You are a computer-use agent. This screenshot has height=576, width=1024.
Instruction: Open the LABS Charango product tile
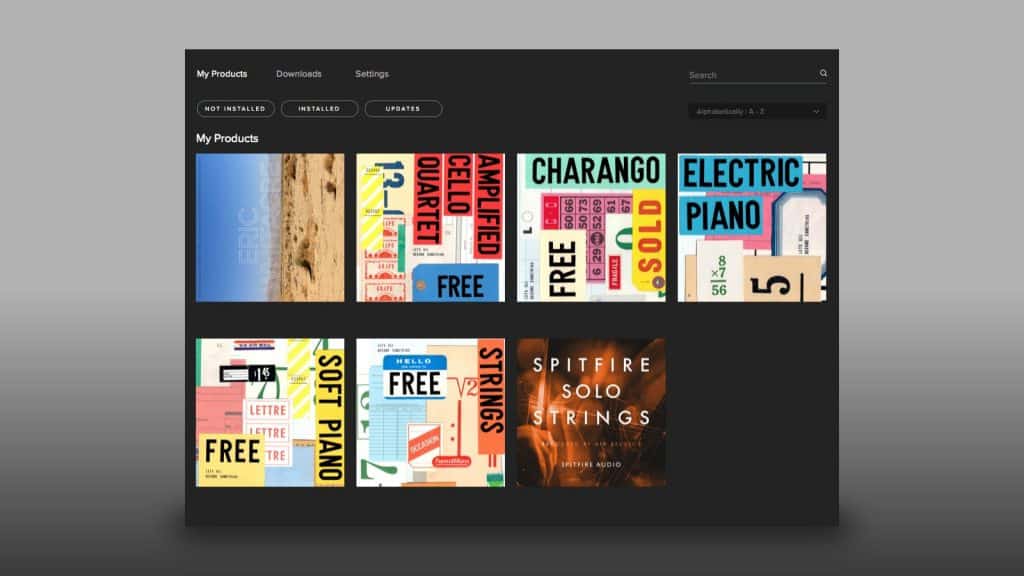[x=589, y=227]
